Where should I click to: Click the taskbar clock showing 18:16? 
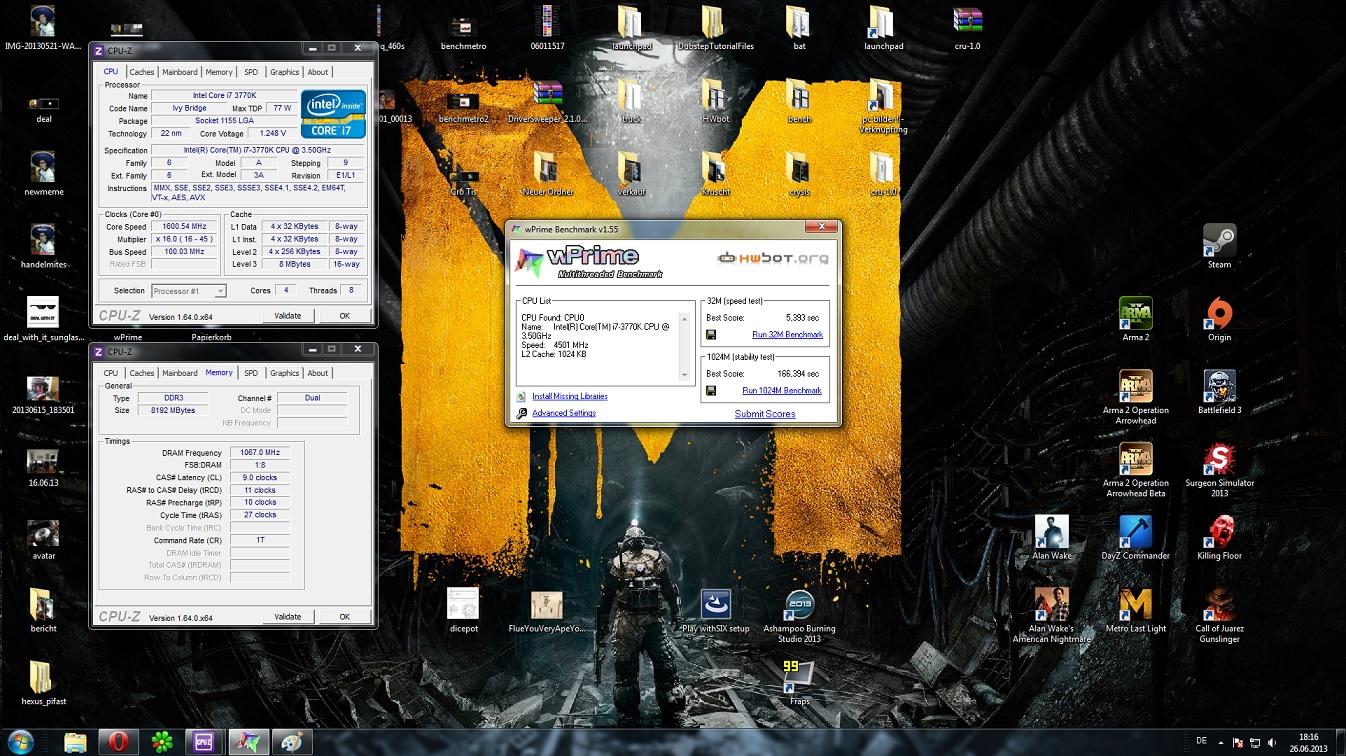tap(1309, 741)
